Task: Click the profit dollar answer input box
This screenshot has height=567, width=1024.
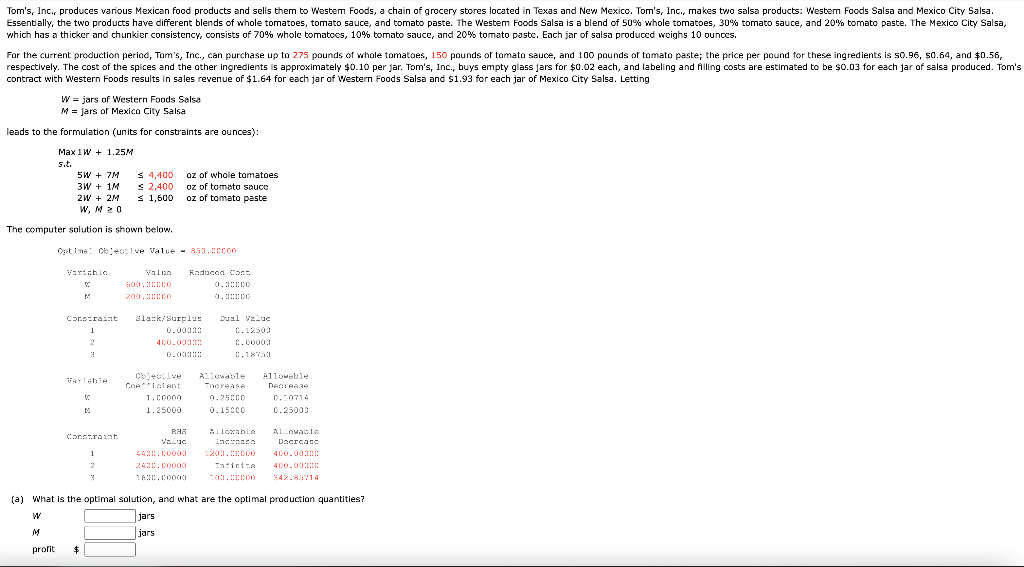Action: [110, 549]
